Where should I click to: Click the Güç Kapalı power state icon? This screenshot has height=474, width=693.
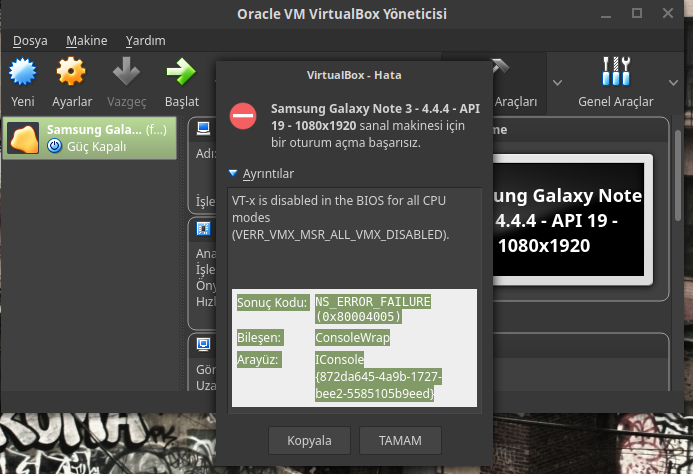[x=54, y=145]
